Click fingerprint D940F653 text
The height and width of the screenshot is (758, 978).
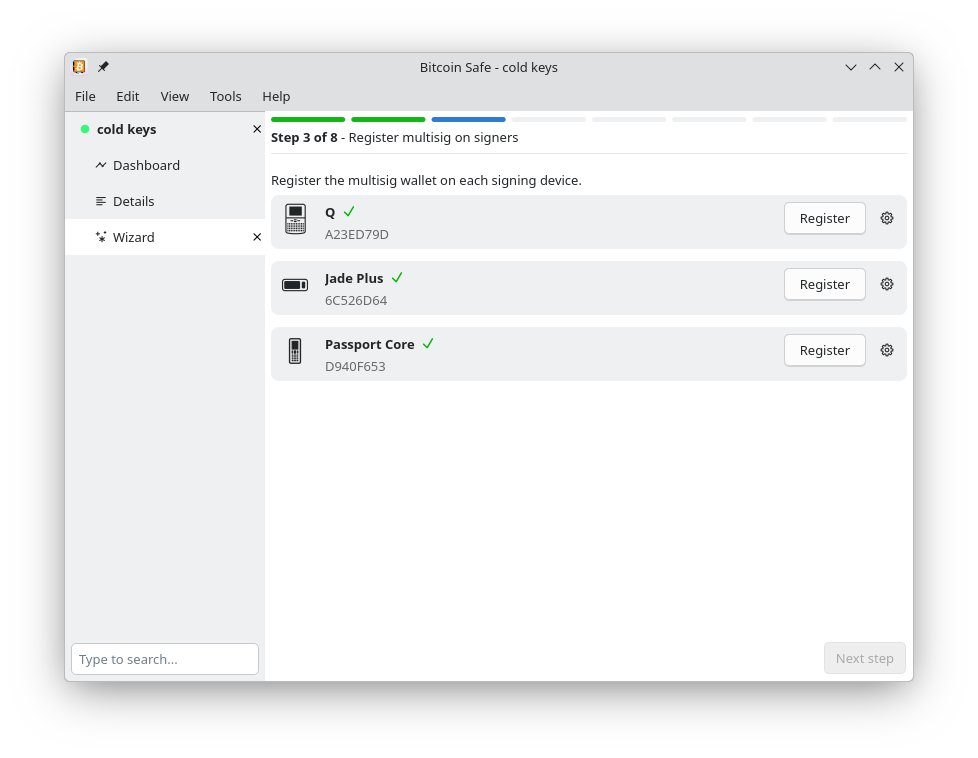pyautogui.click(x=355, y=367)
